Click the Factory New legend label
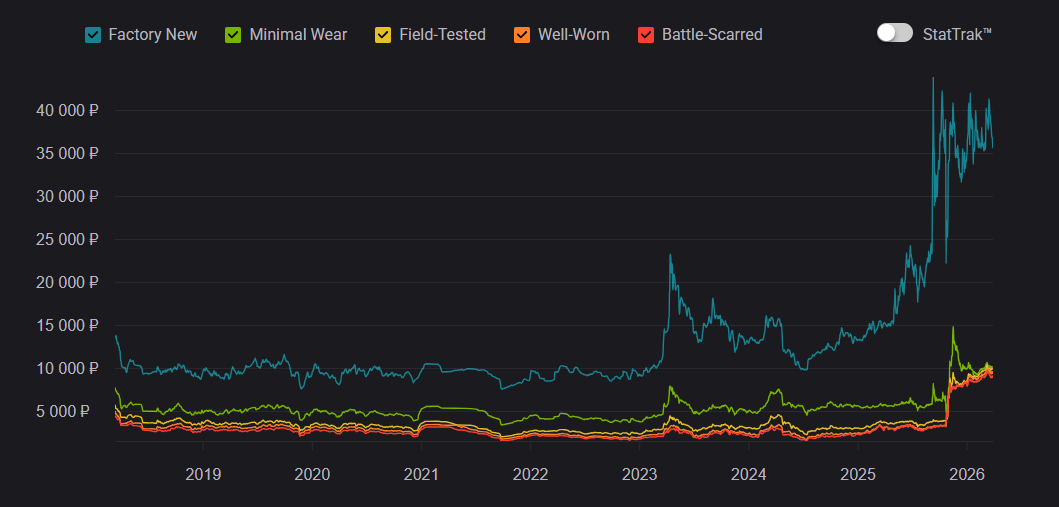This screenshot has height=507, width=1059. tap(152, 35)
